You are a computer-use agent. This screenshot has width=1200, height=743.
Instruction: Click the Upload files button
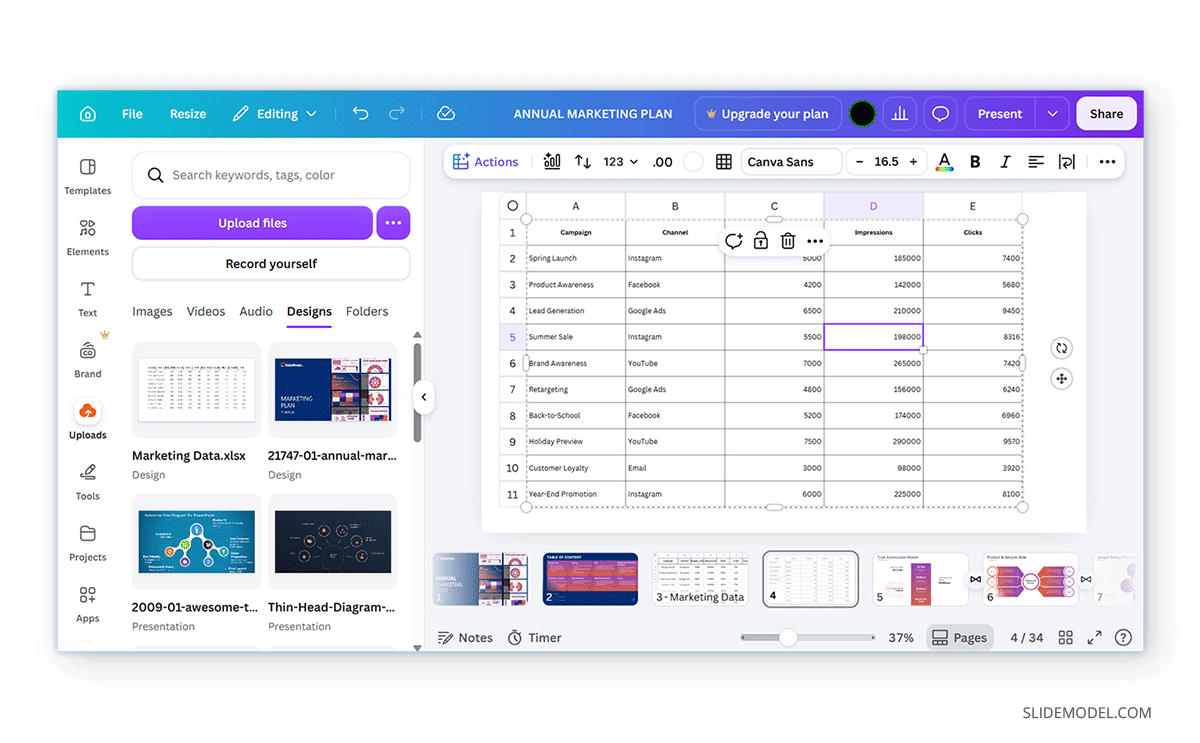(x=252, y=223)
